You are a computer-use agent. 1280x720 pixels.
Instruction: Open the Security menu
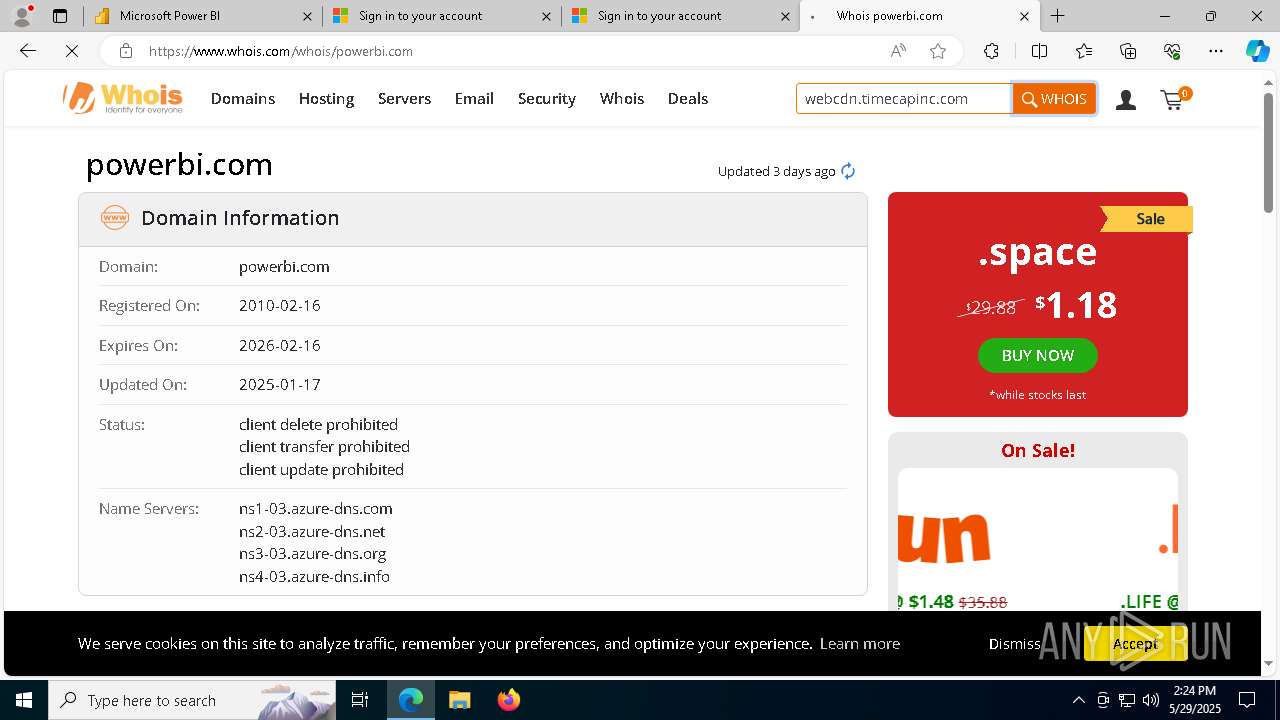[x=546, y=98]
